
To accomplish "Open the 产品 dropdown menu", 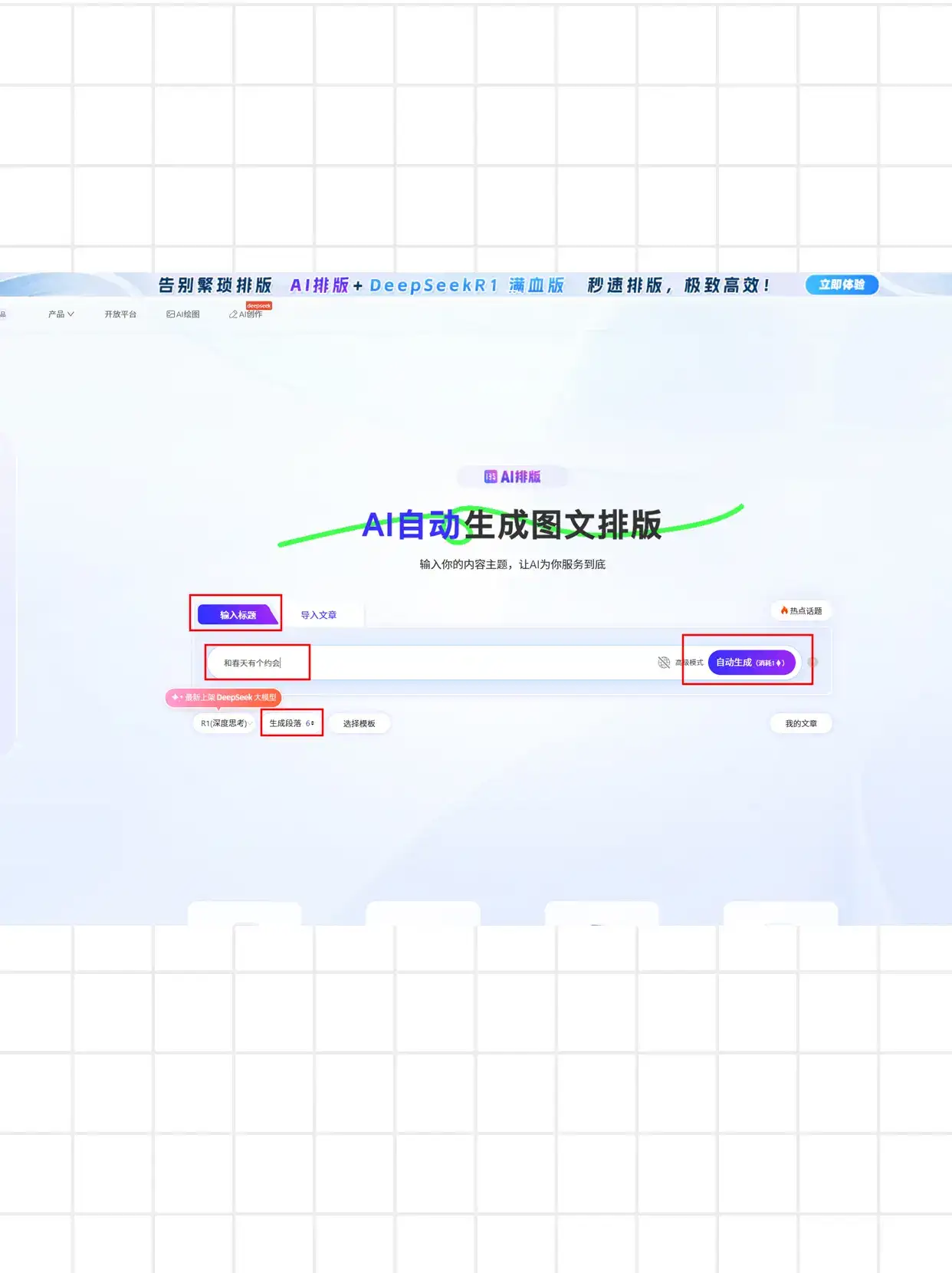I will point(61,314).
